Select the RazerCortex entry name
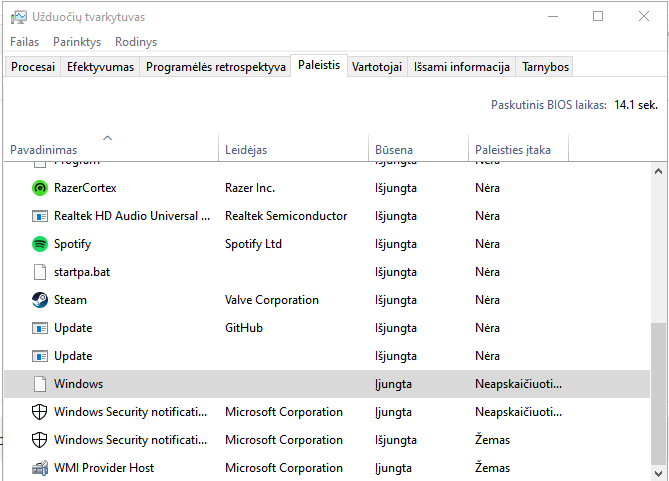Screen dimensions: 669x481 (85, 188)
